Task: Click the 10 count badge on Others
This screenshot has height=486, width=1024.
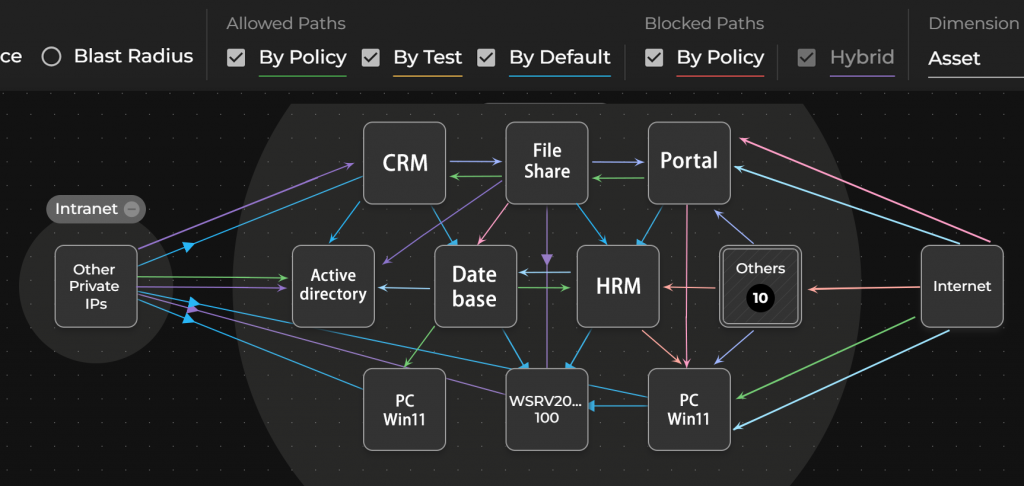Action: [760, 298]
